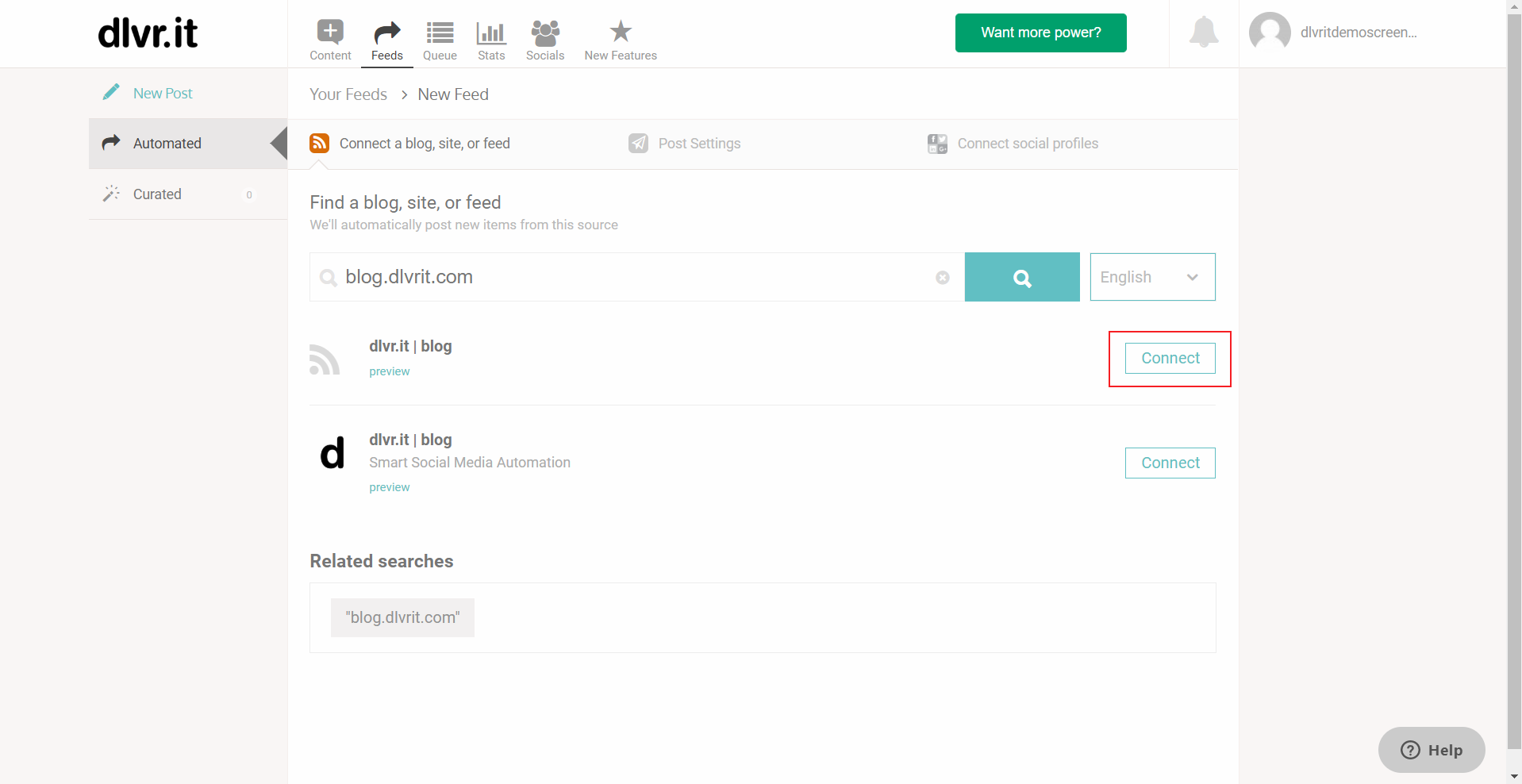Open the dlvritdemoscreen account name
The width and height of the screenshot is (1522, 784).
coord(1359,33)
